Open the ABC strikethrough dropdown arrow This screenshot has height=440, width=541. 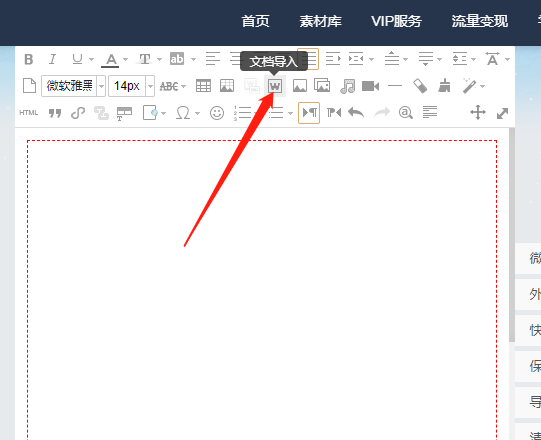183,86
